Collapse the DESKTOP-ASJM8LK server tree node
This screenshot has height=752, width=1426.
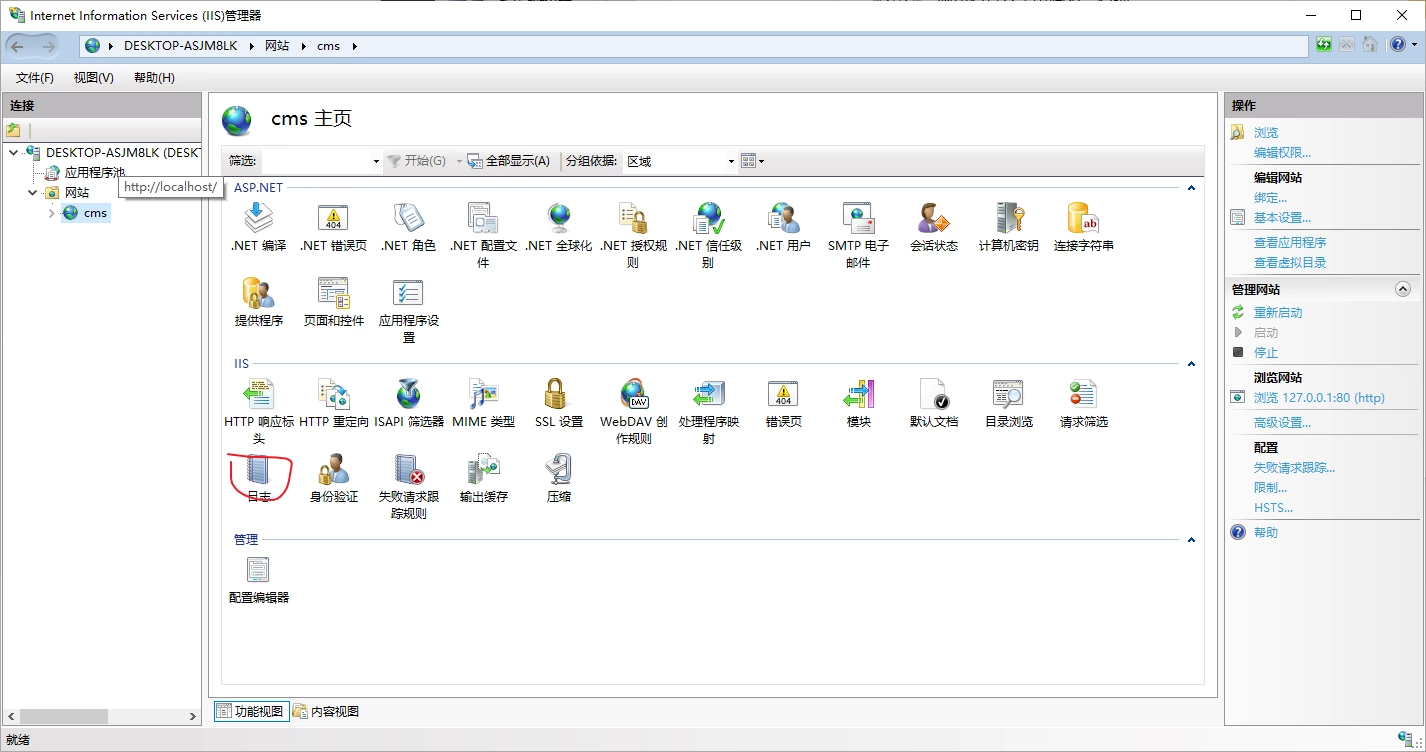click(13, 152)
